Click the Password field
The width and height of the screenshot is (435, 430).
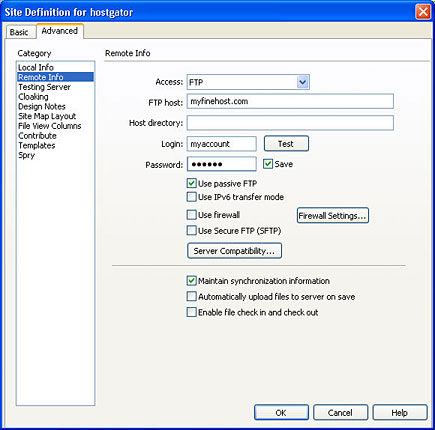222,164
